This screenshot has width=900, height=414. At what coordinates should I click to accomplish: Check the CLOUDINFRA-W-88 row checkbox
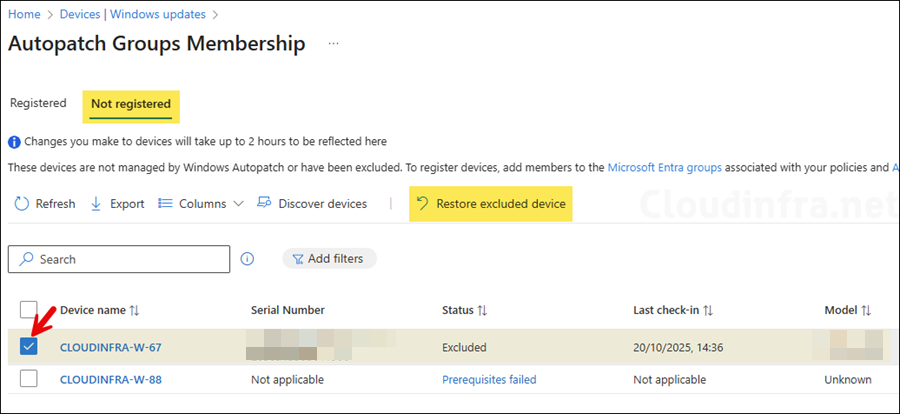[29, 378]
